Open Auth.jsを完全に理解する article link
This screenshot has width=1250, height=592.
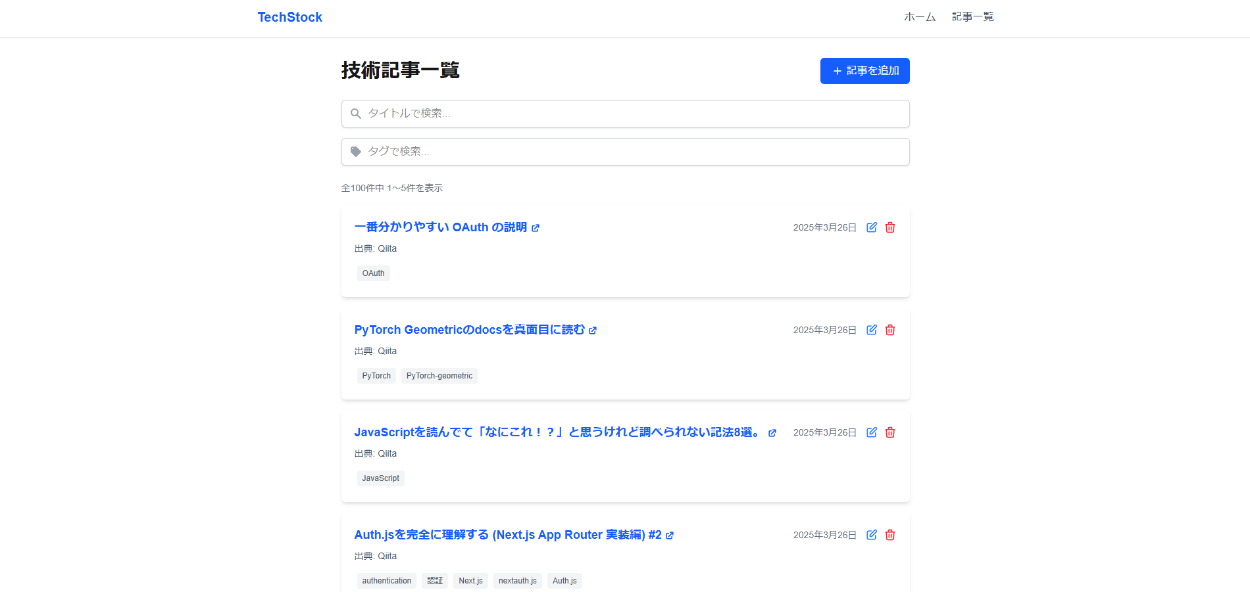(x=507, y=535)
